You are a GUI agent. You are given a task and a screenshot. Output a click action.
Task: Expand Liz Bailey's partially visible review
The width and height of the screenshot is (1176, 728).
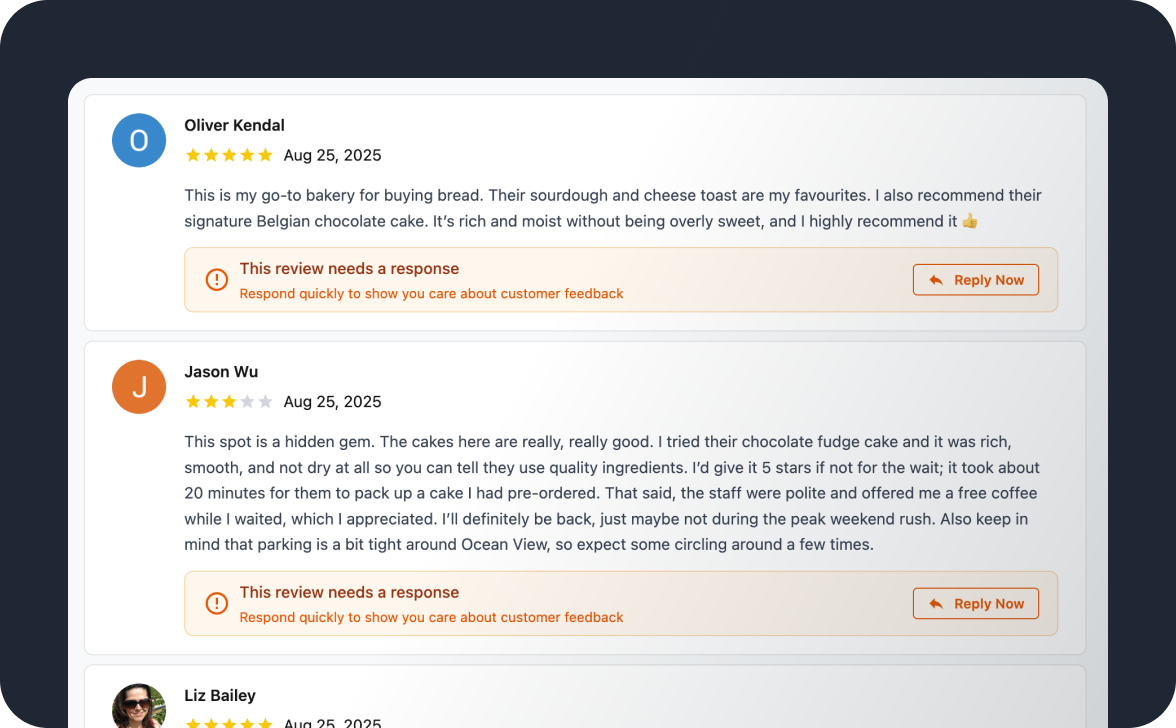pos(585,695)
